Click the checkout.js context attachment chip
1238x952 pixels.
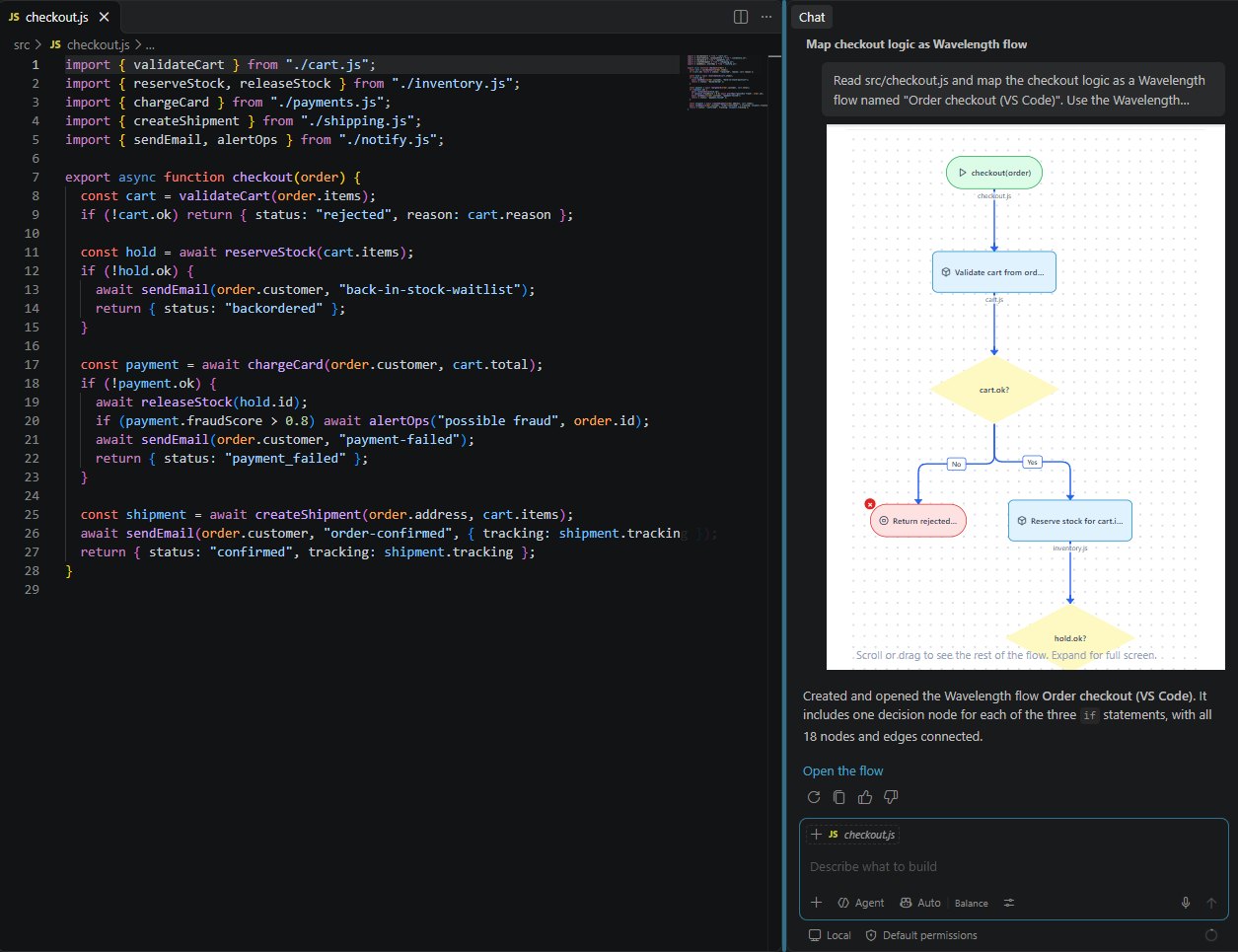tap(853, 835)
